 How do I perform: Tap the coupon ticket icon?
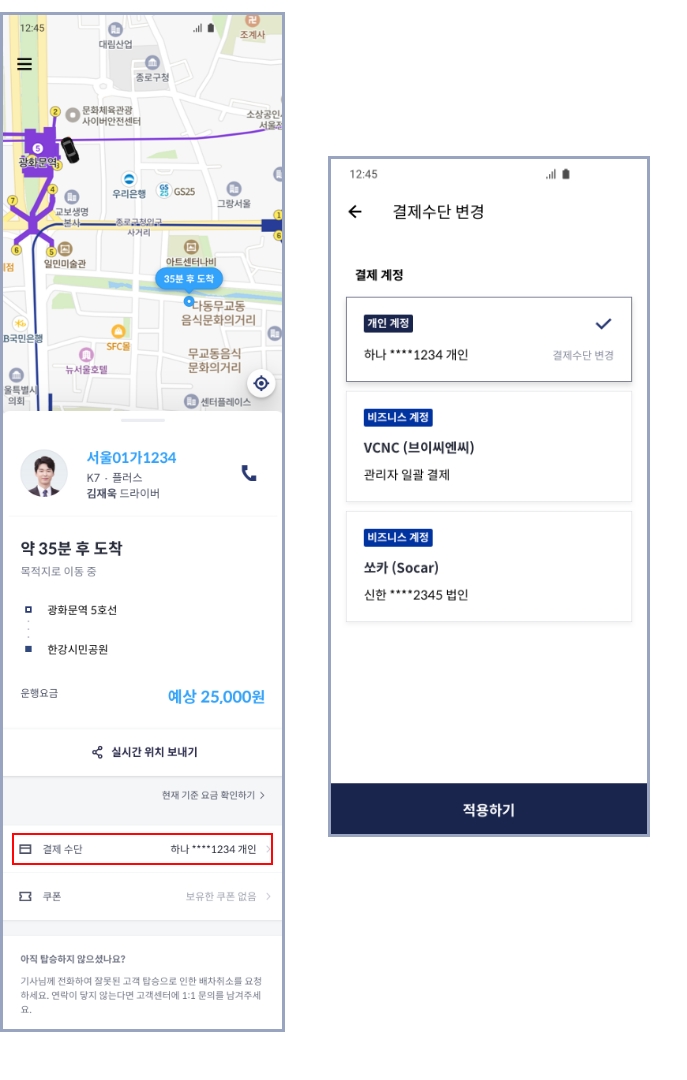(25, 896)
